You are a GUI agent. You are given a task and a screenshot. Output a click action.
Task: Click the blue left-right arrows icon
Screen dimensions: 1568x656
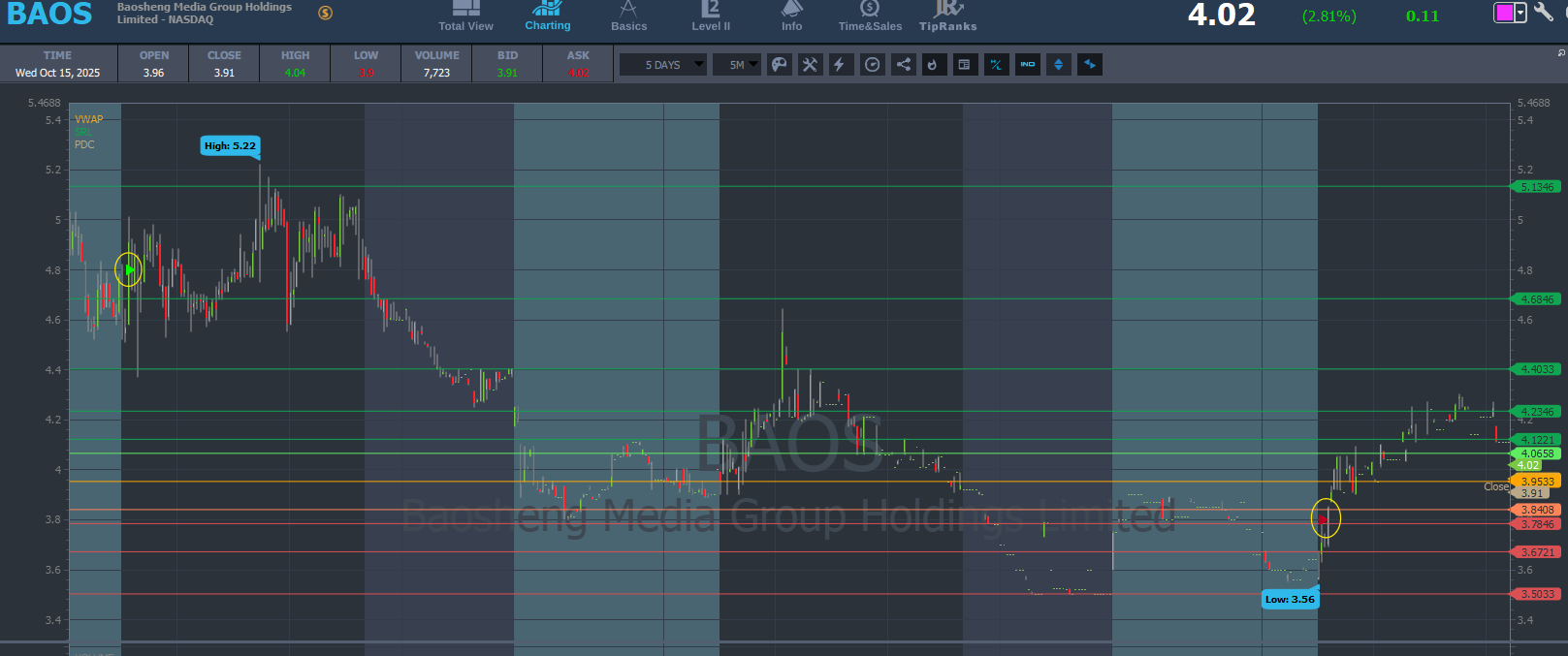1090,65
